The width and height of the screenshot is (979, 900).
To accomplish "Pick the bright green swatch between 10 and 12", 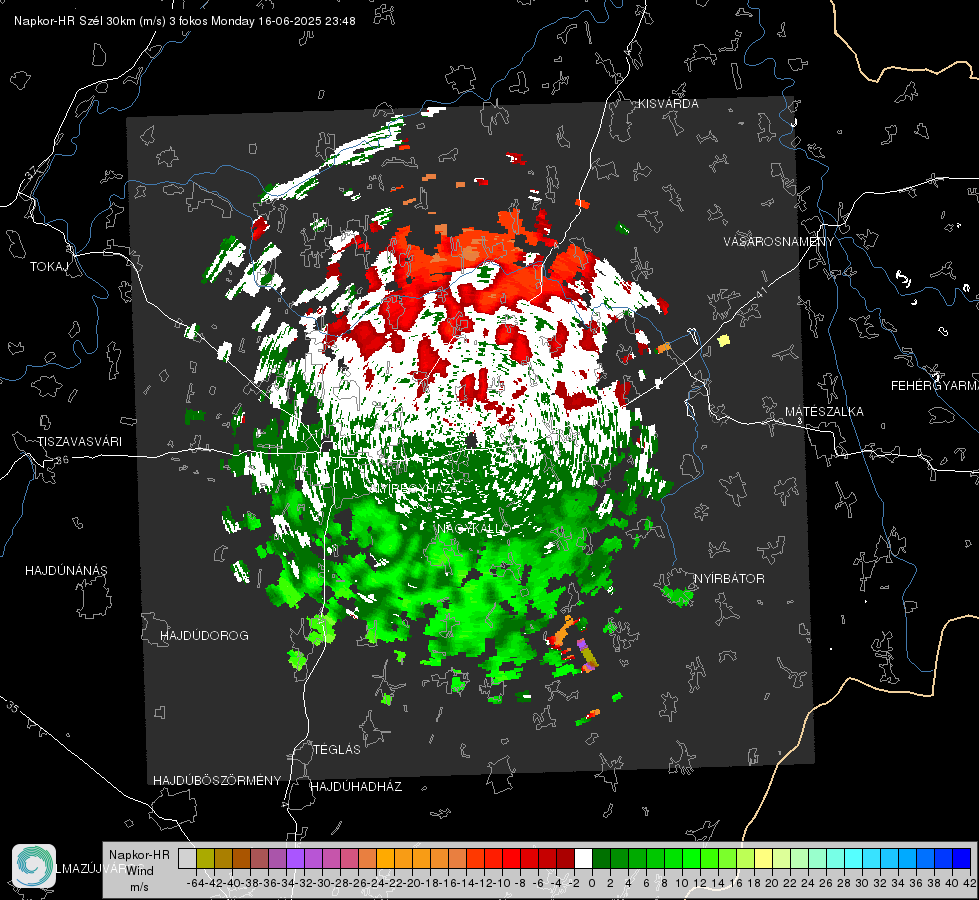I will [x=691, y=858].
